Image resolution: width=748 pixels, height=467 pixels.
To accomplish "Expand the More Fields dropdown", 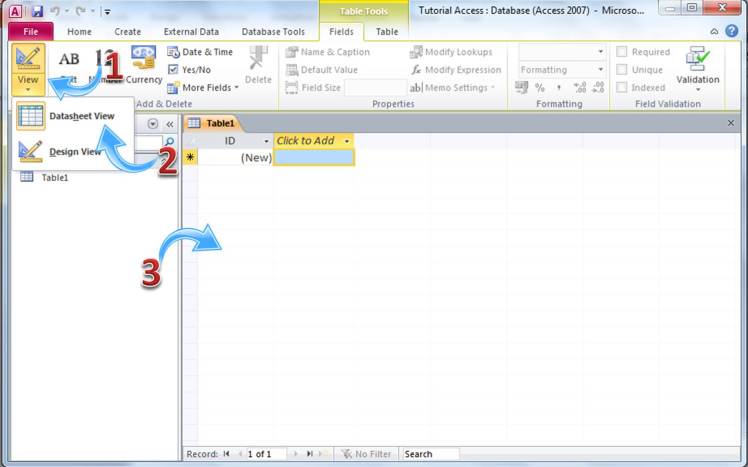I will (204, 88).
